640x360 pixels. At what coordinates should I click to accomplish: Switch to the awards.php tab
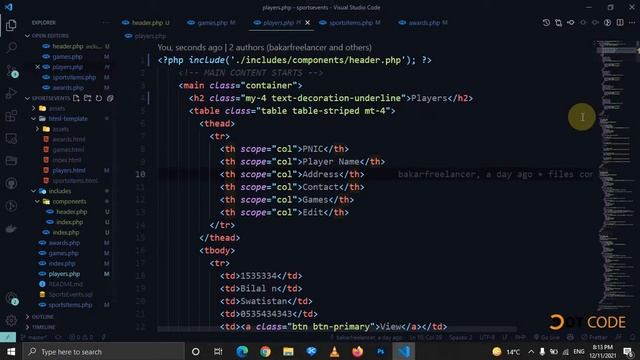pyautogui.click(x=424, y=23)
